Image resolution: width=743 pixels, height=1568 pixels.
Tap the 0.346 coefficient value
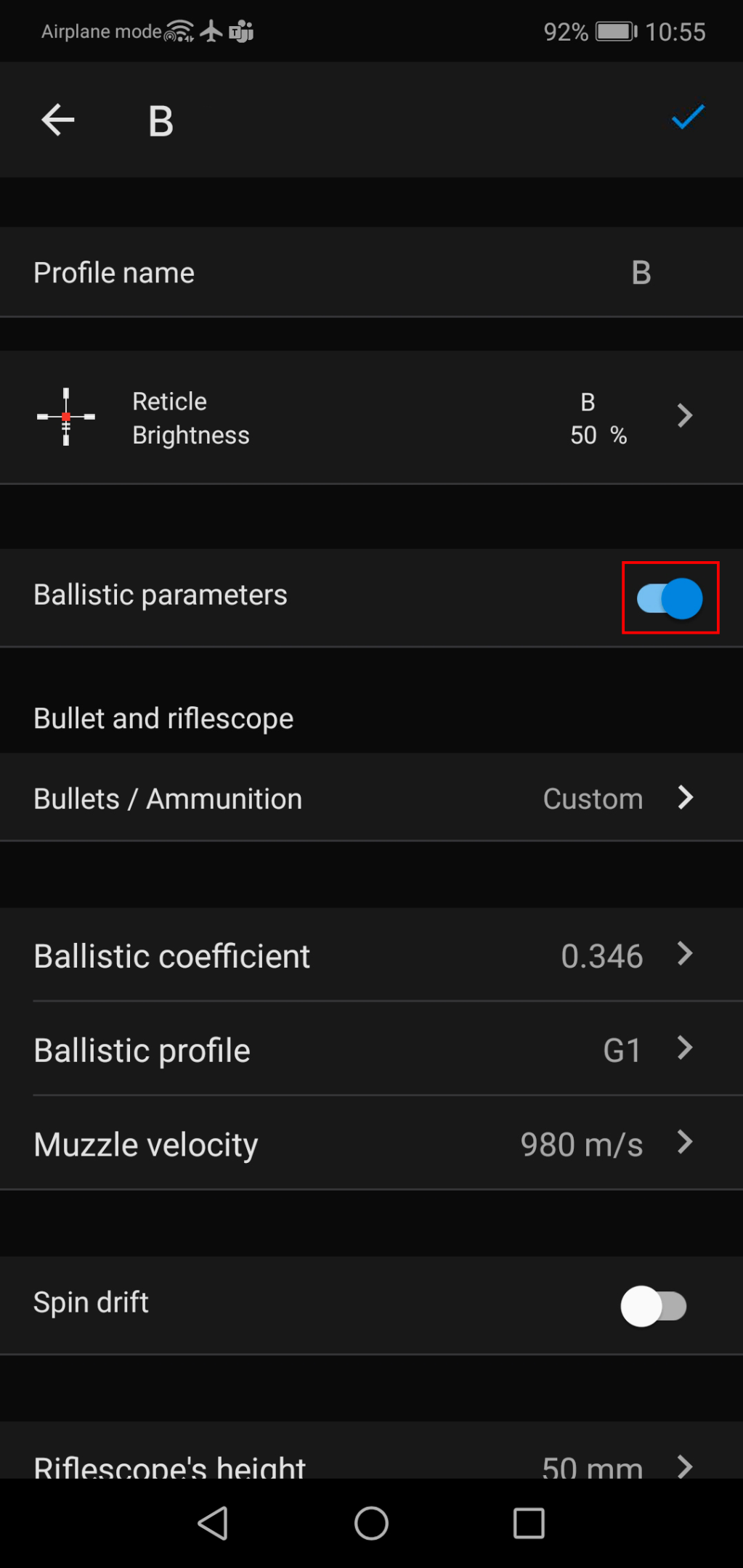pos(601,956)
